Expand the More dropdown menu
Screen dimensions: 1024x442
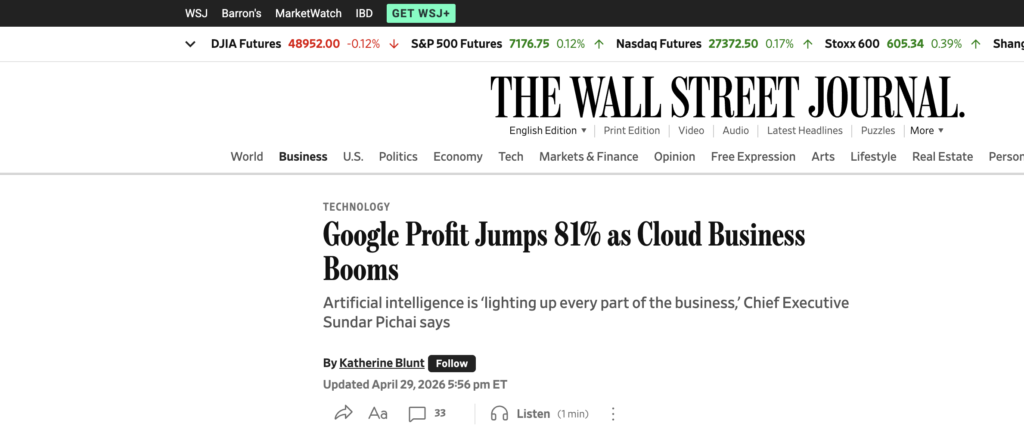926,131
